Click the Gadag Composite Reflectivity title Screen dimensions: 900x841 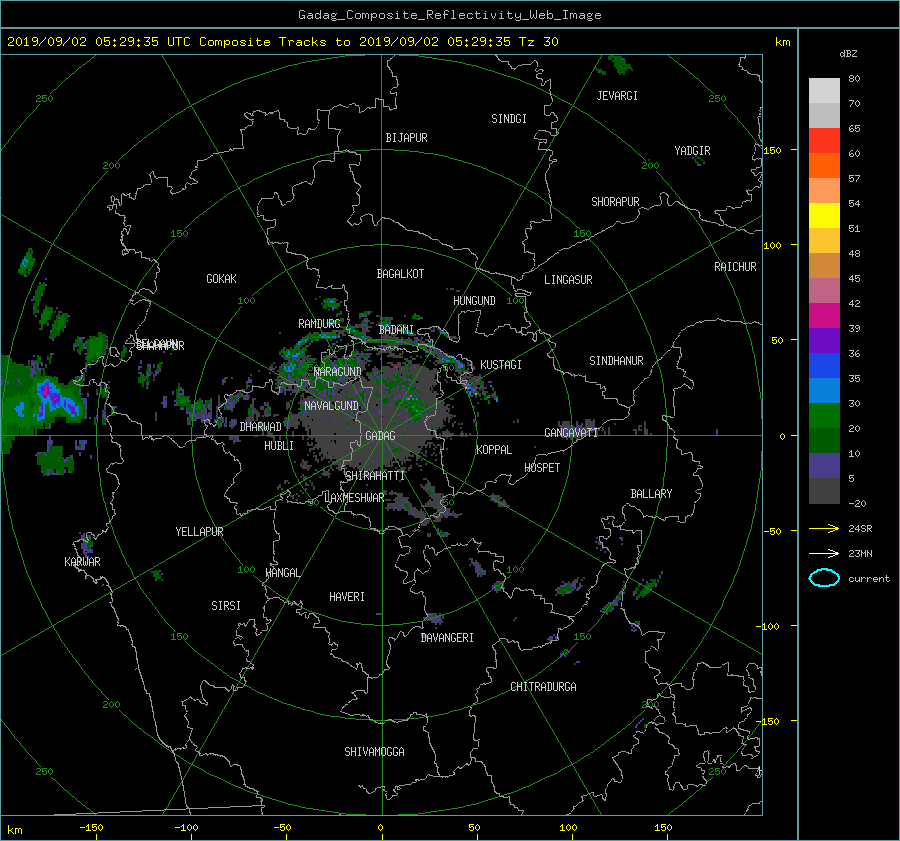point(449,15)
